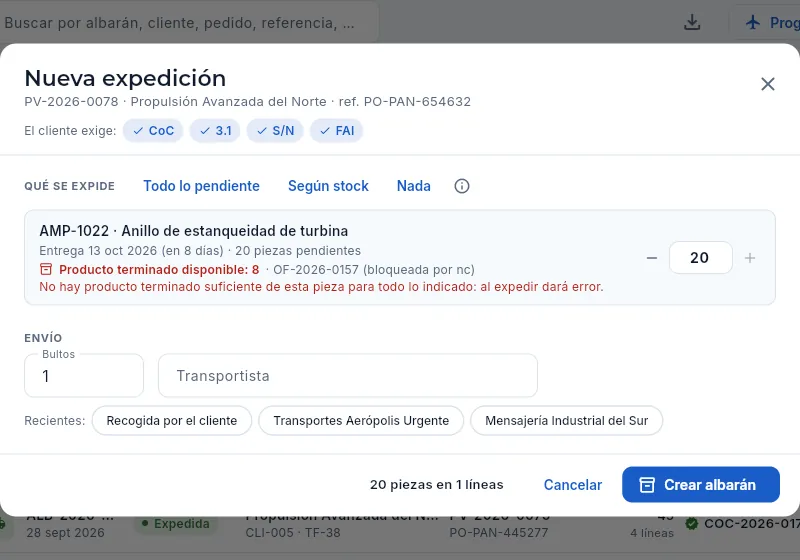Click the quantity field showing 20
Viewport: 800px width, 560px height.
[700, 258]
